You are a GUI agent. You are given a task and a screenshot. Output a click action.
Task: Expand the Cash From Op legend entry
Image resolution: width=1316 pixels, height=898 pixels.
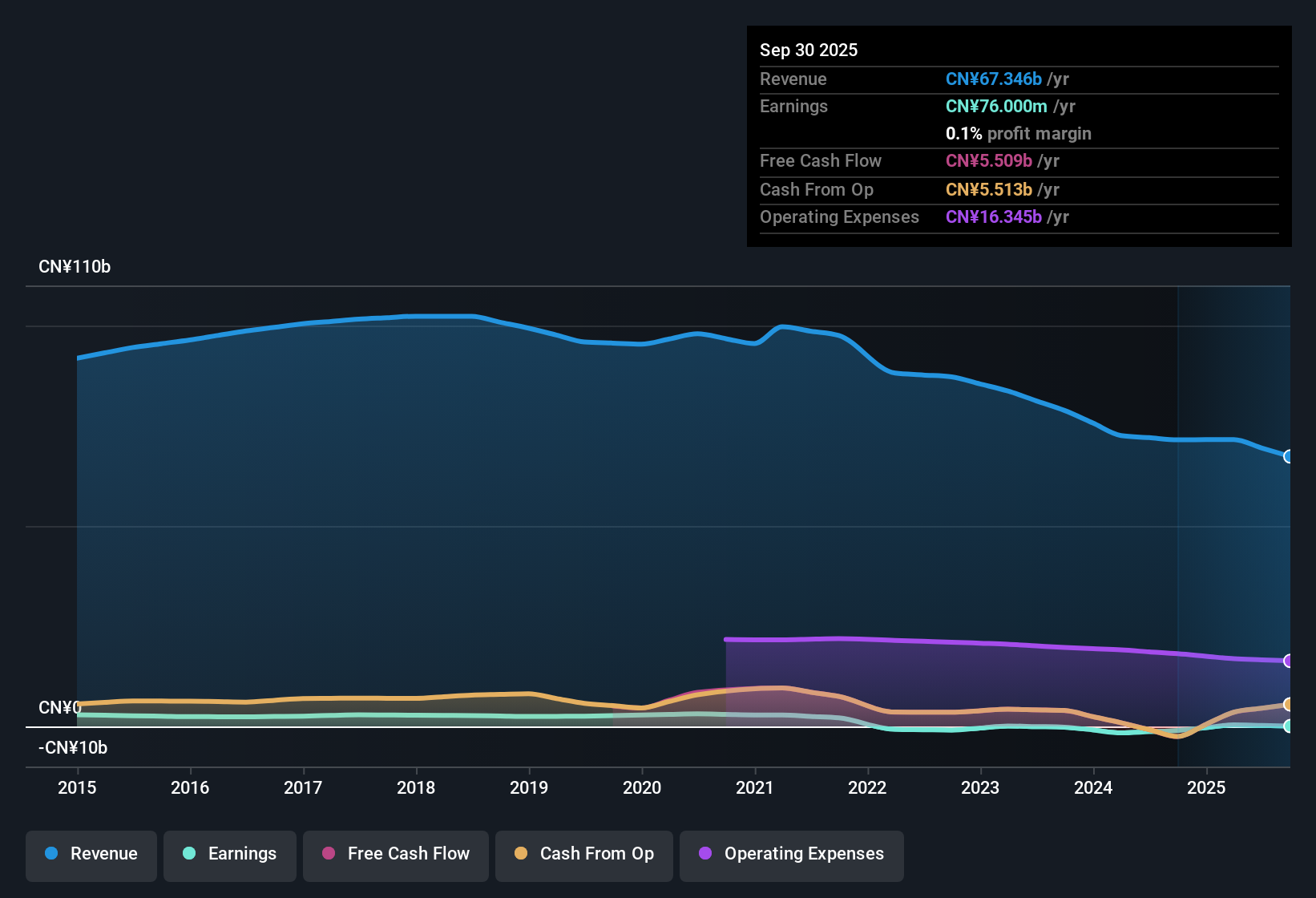pos(583,854)
